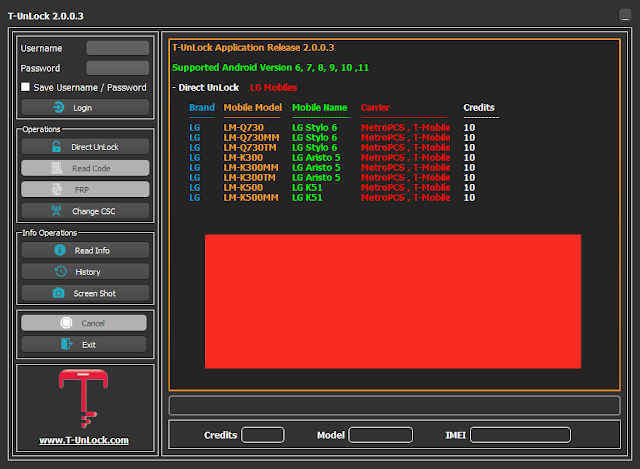Click the Screen Shot camera icon

click(58, 293)
